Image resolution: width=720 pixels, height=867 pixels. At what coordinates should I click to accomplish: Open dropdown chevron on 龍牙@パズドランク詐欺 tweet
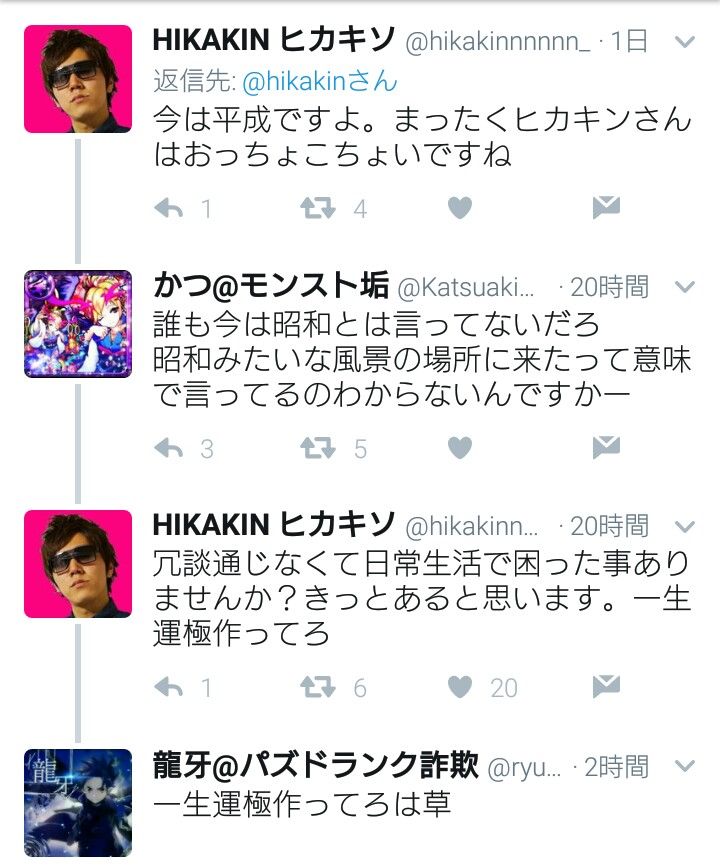coord(685,766)
